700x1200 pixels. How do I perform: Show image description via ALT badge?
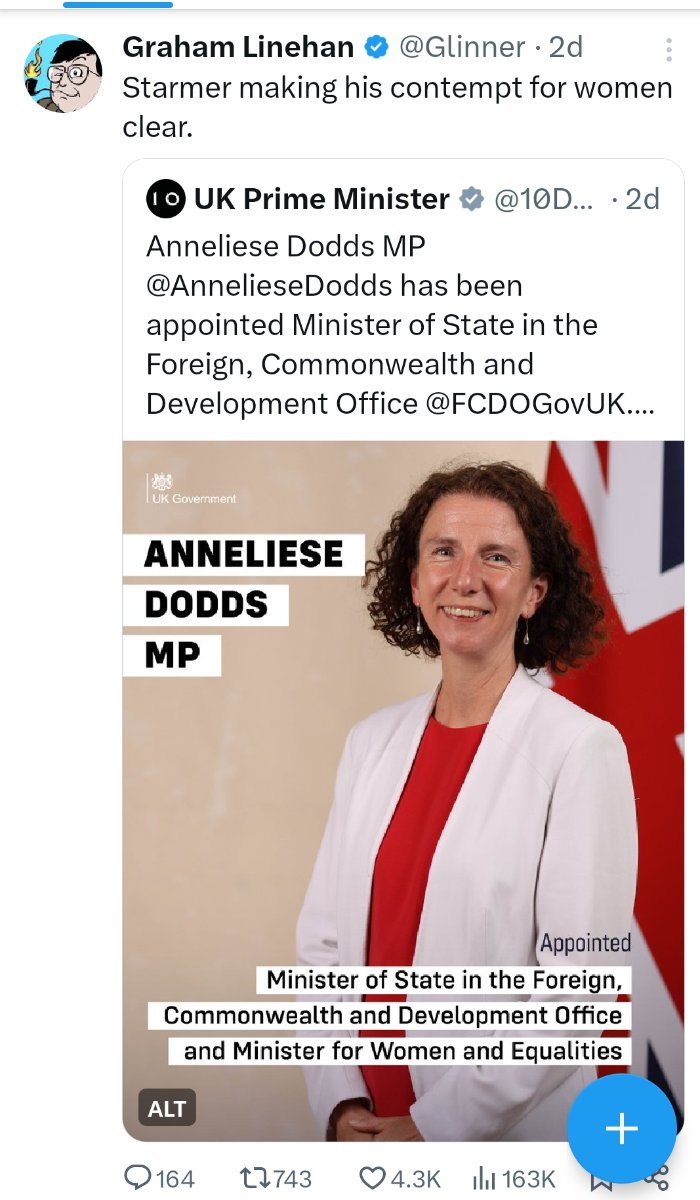[x=166, y=1108]
